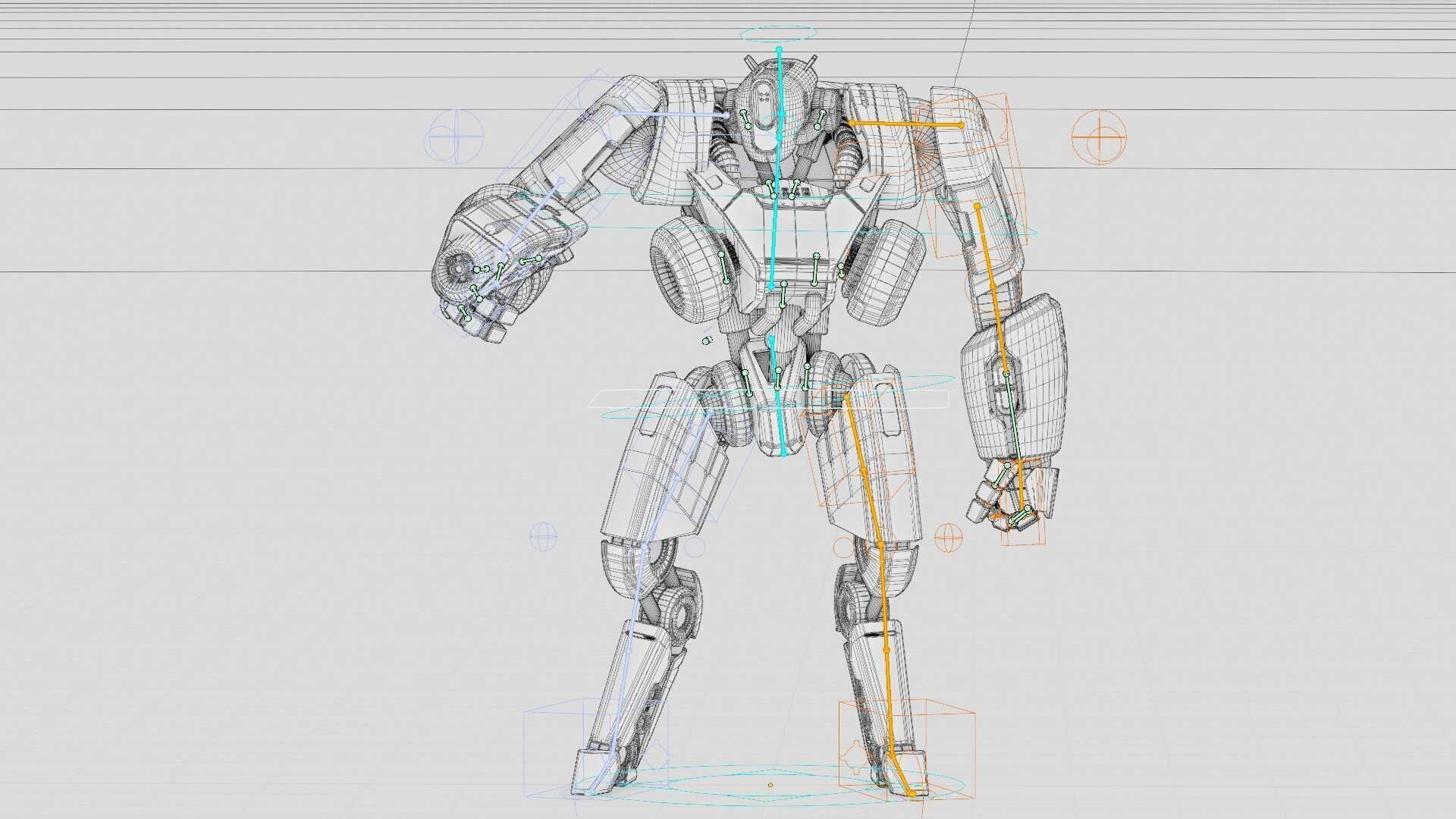
Task: Select the blue horizontal shoulder bone
Action: tap(672, 114)
